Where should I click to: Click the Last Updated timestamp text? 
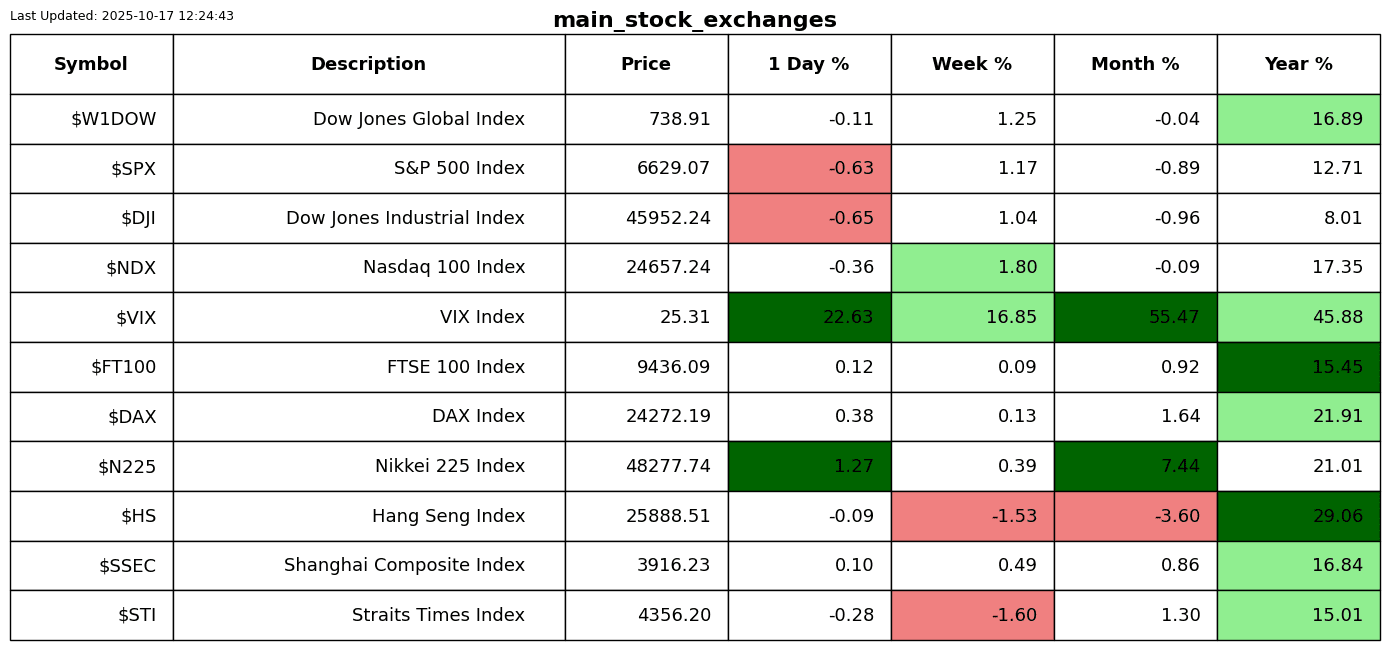coord(122,16)
